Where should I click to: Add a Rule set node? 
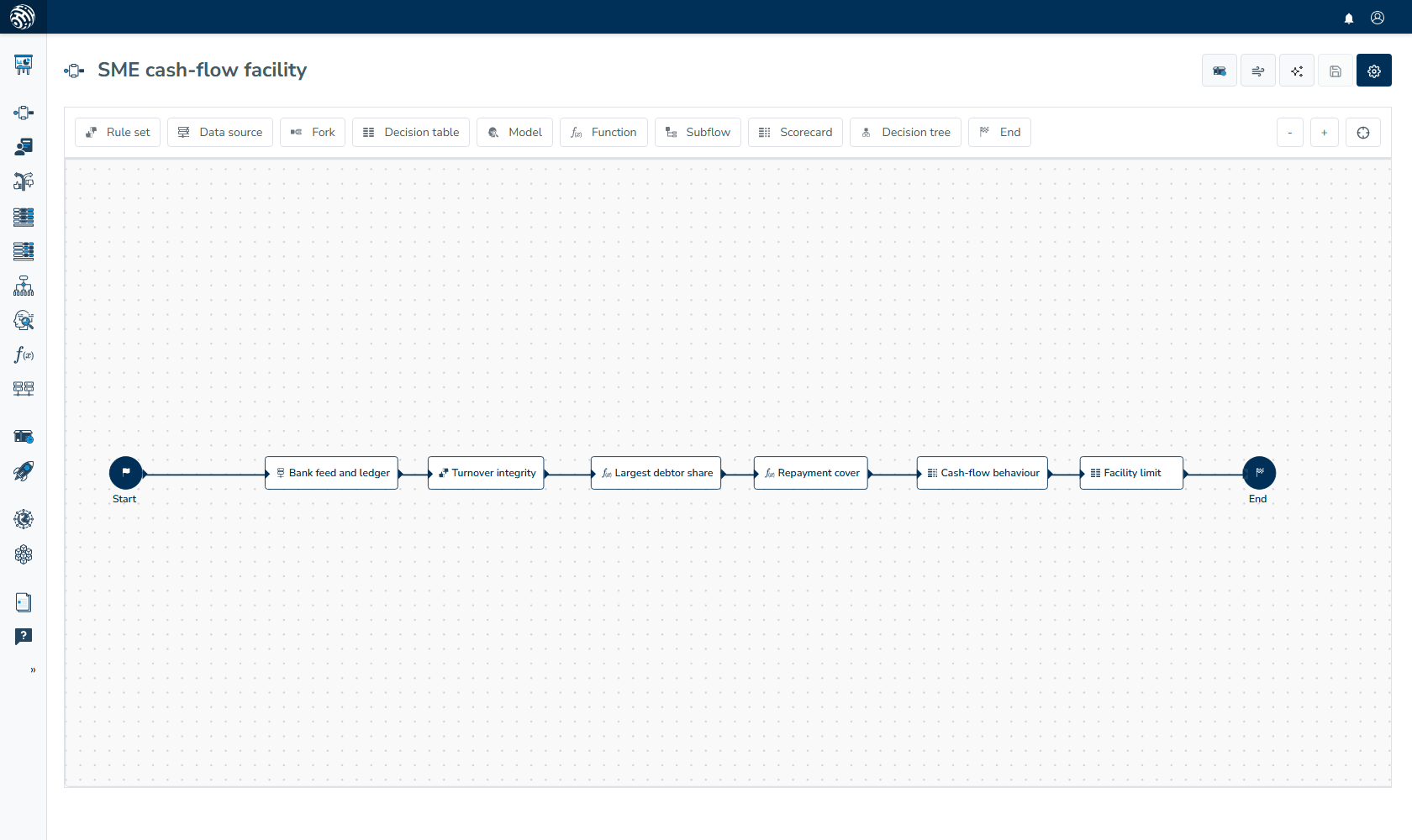118,132
